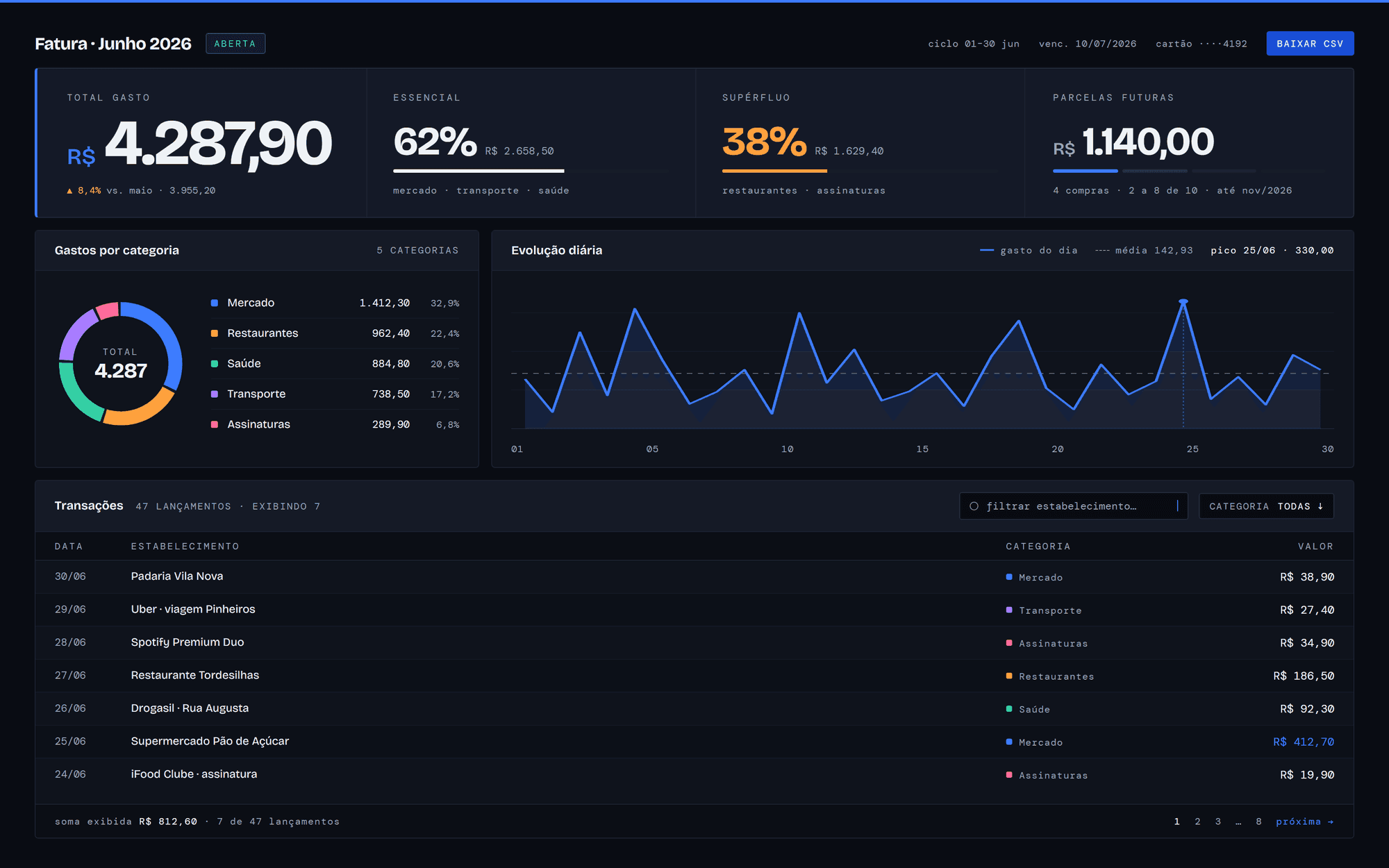The height and width of the screenshot is (868, 1389).
Task: Click the média 142,93 legend entry
Action: [x=1144, y=251]
